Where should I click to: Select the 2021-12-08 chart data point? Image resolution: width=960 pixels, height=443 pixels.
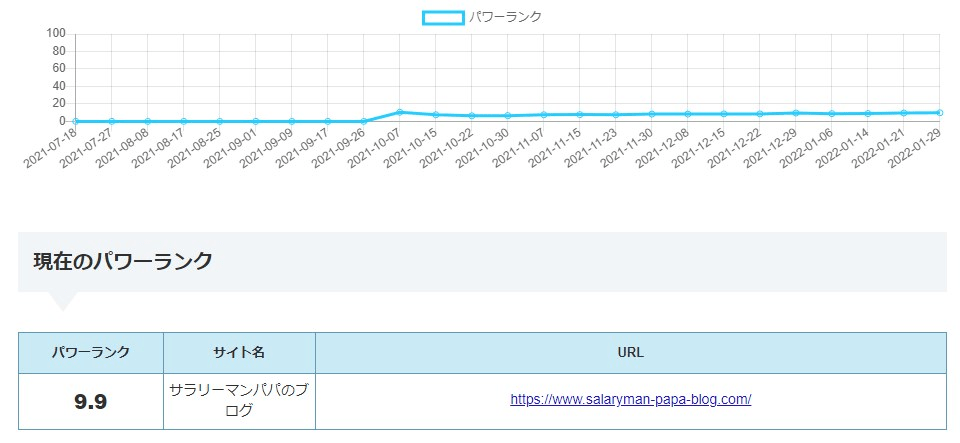(x=688, y=114)
